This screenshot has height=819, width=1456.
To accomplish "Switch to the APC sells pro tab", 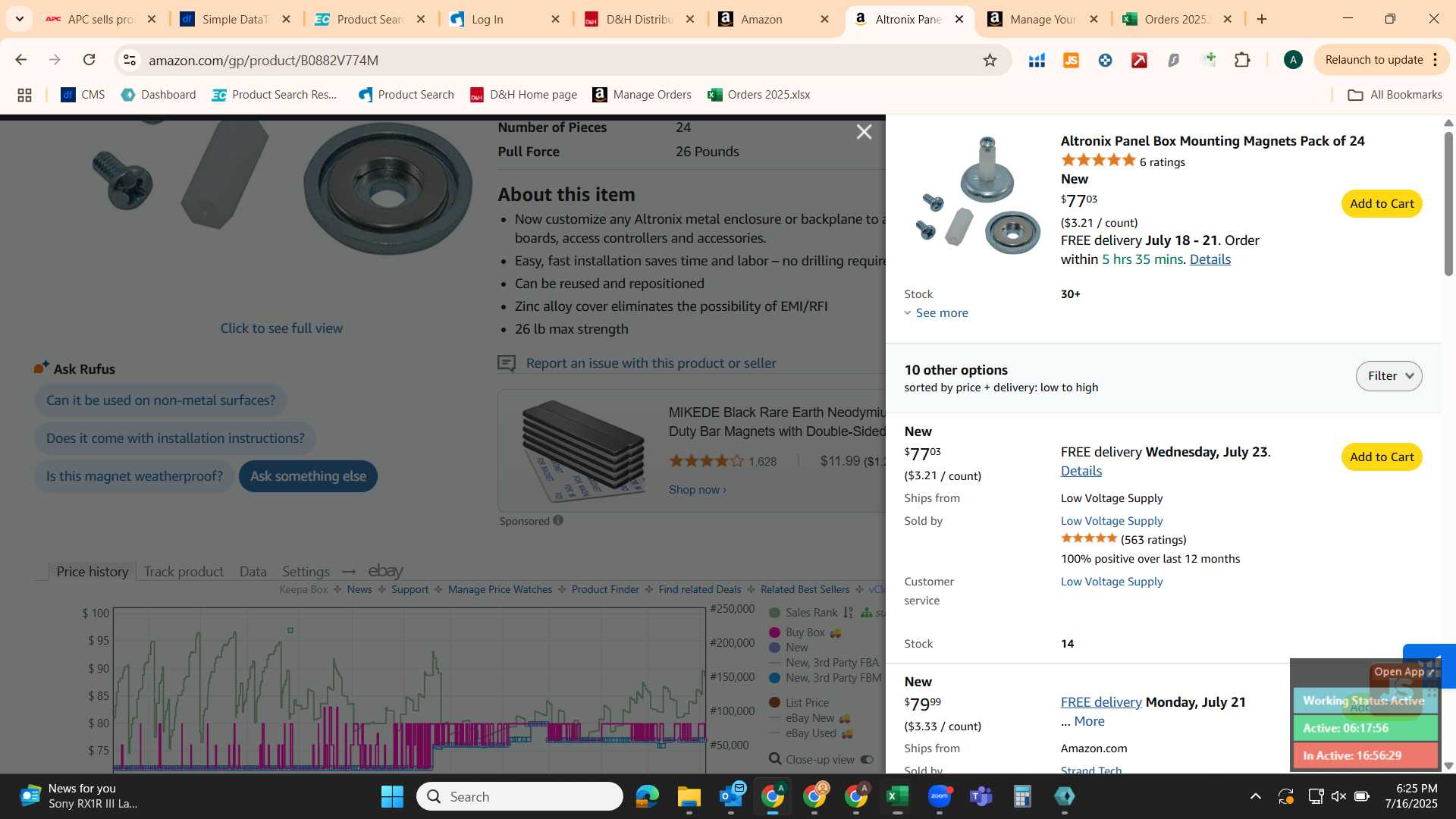I will coord(100,19).
